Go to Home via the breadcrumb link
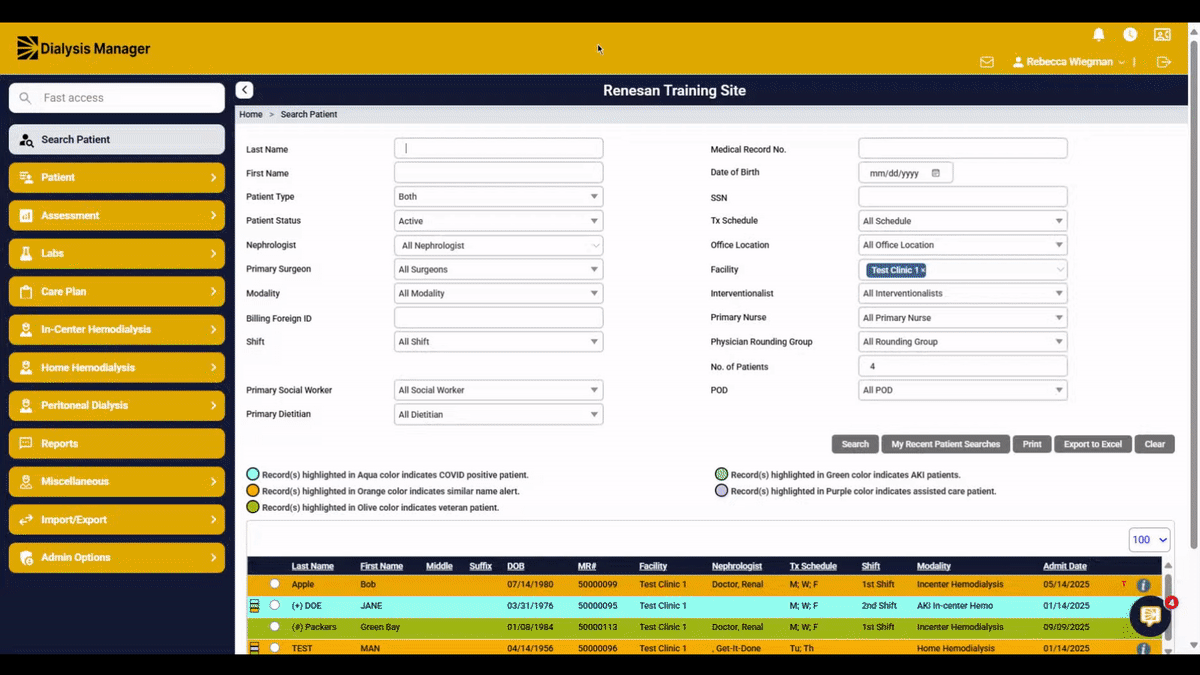The height and width of the screenshot is (675, 1200). click(251, 115)
